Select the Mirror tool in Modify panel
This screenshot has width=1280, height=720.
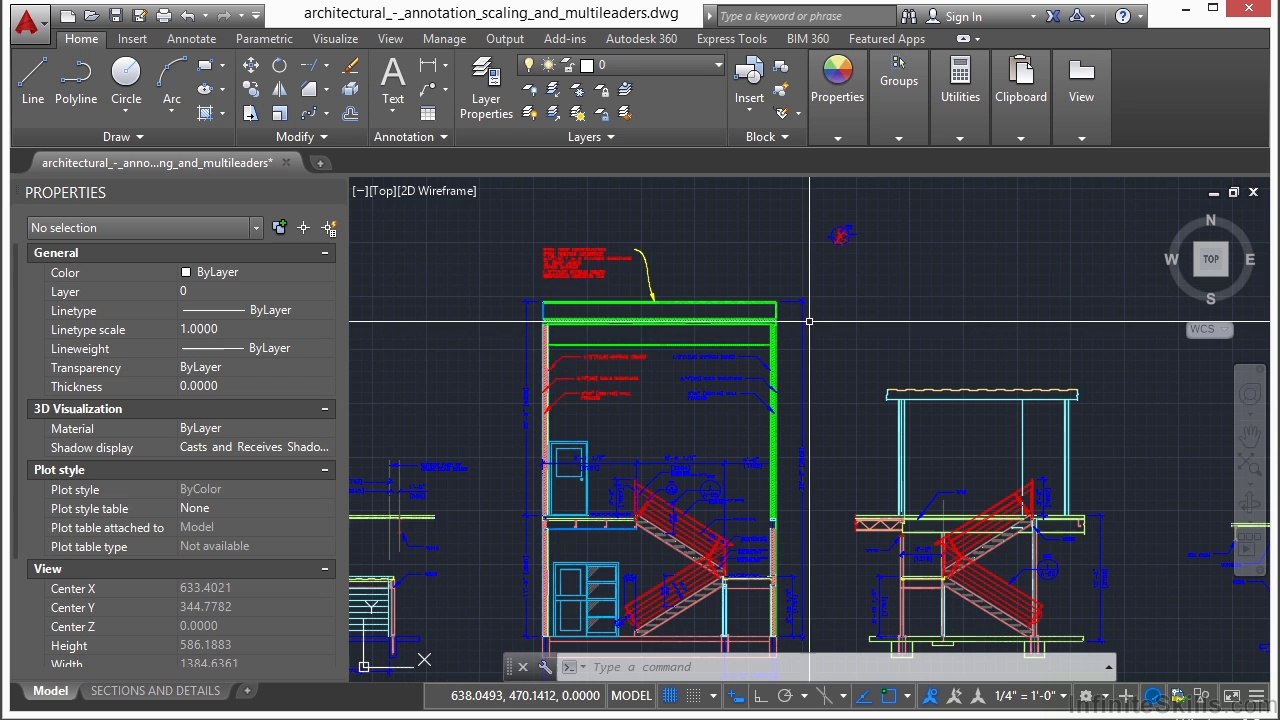pos(279,89)
